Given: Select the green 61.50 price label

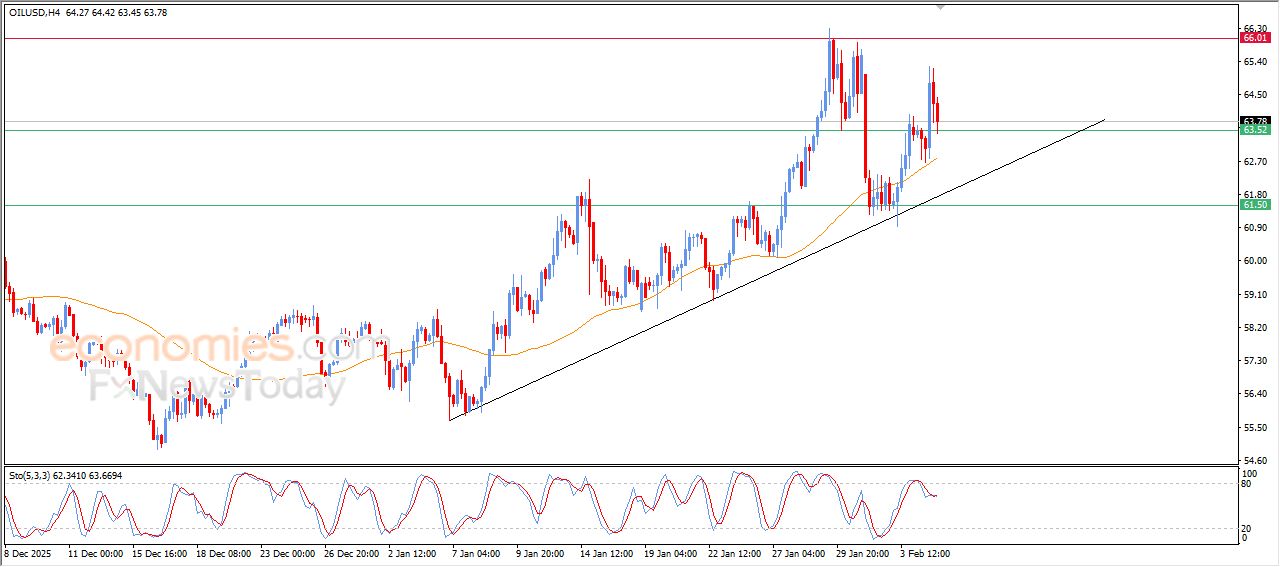Looking at the screenshot, I should pyautogui.click(x=1254, y=205).
